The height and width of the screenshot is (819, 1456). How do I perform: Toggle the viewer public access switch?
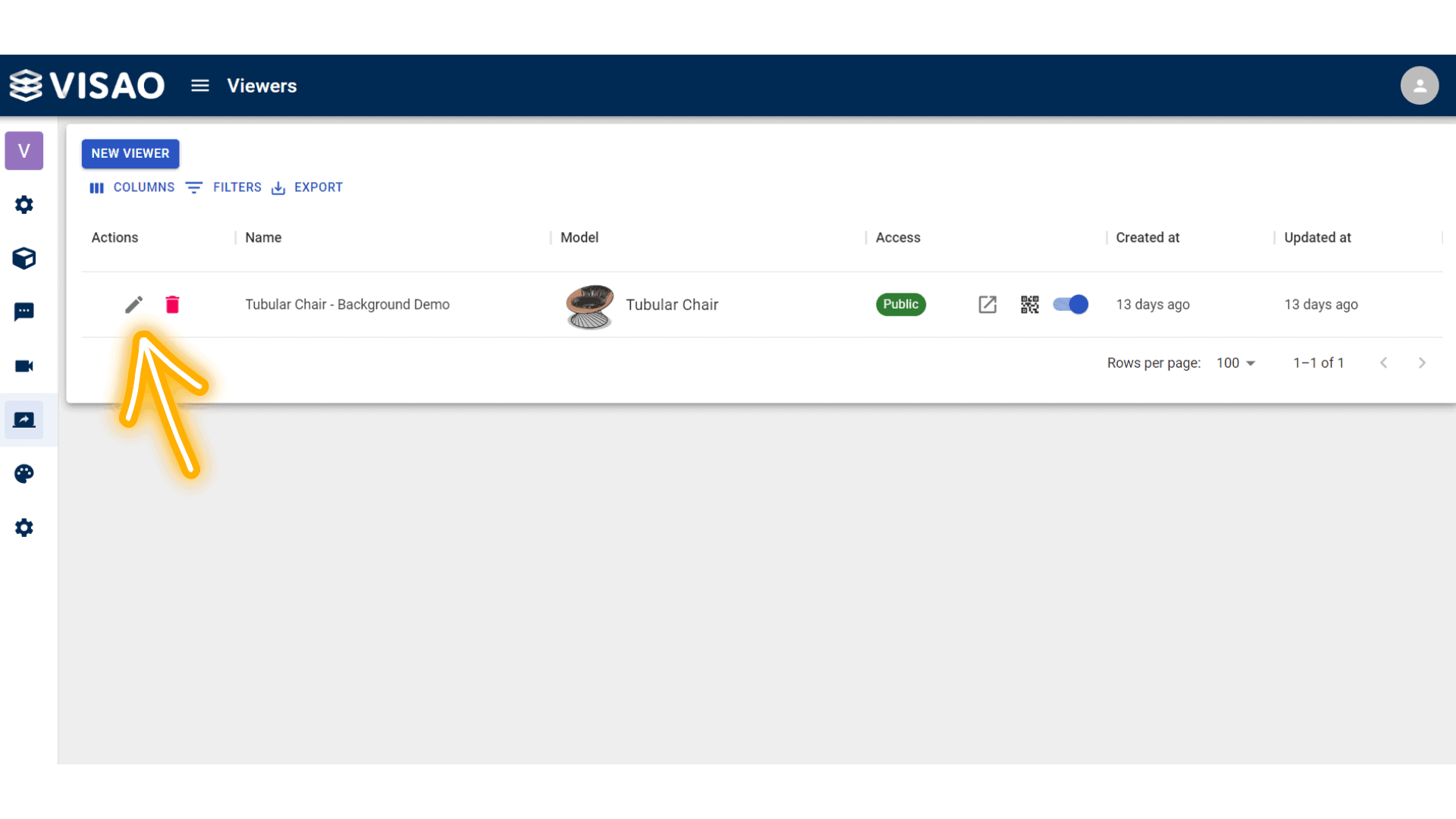(x=1071, y=305)
